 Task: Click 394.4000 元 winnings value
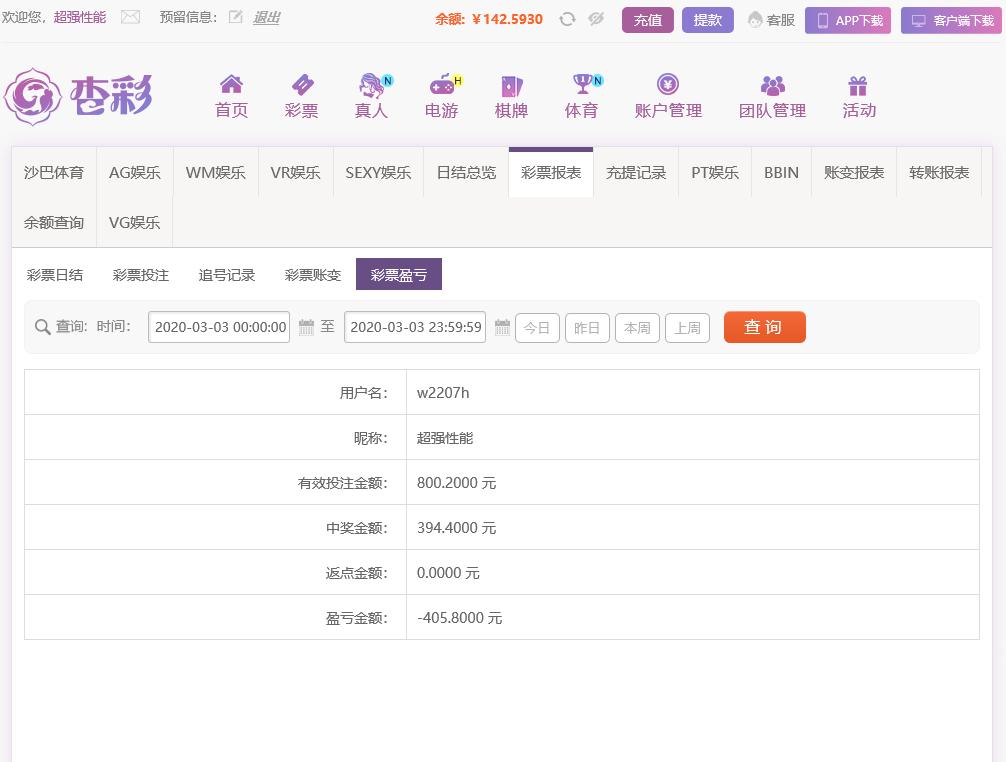(x=456, y=528)
